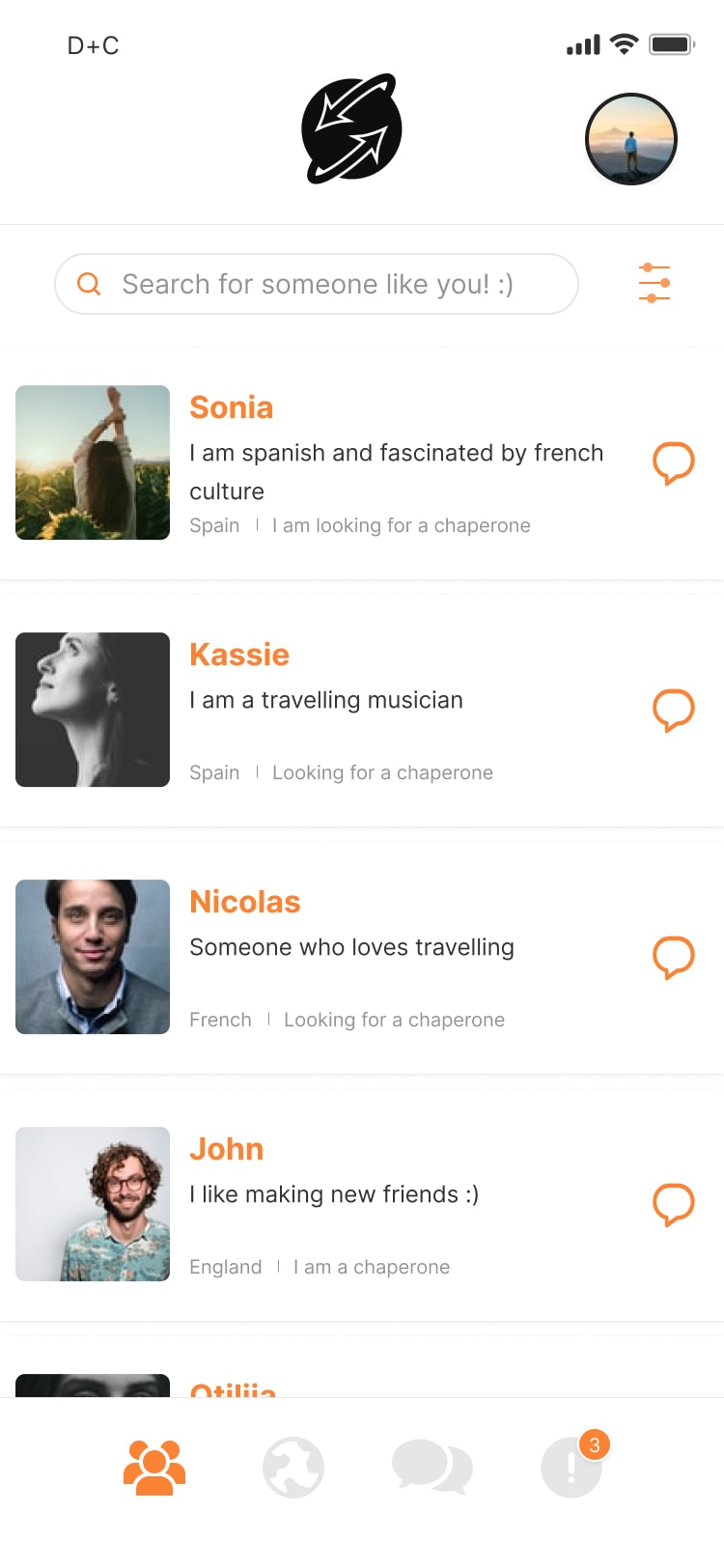Switch to the globe explore tab

293,1468
